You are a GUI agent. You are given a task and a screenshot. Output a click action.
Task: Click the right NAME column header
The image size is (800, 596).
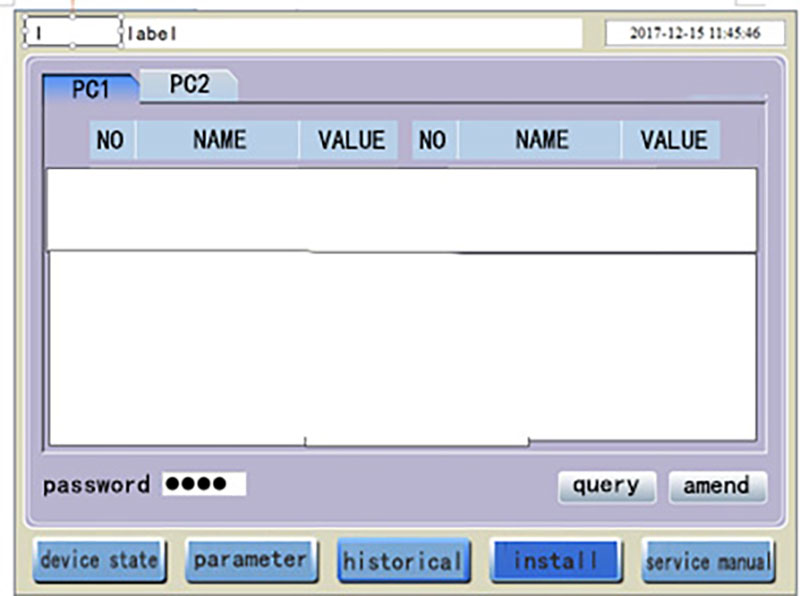tap(541, 140)
